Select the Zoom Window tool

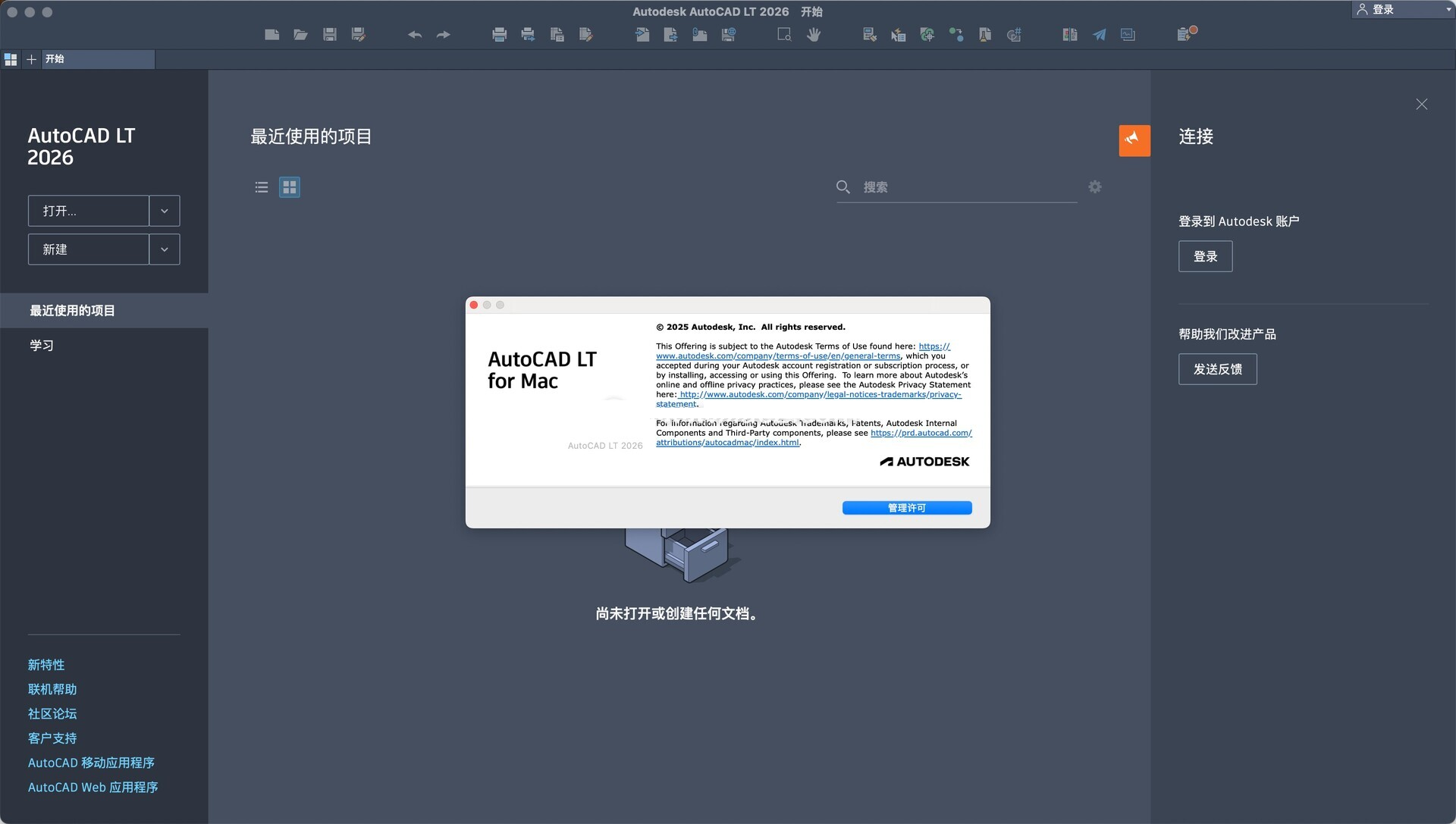point(783,34)
